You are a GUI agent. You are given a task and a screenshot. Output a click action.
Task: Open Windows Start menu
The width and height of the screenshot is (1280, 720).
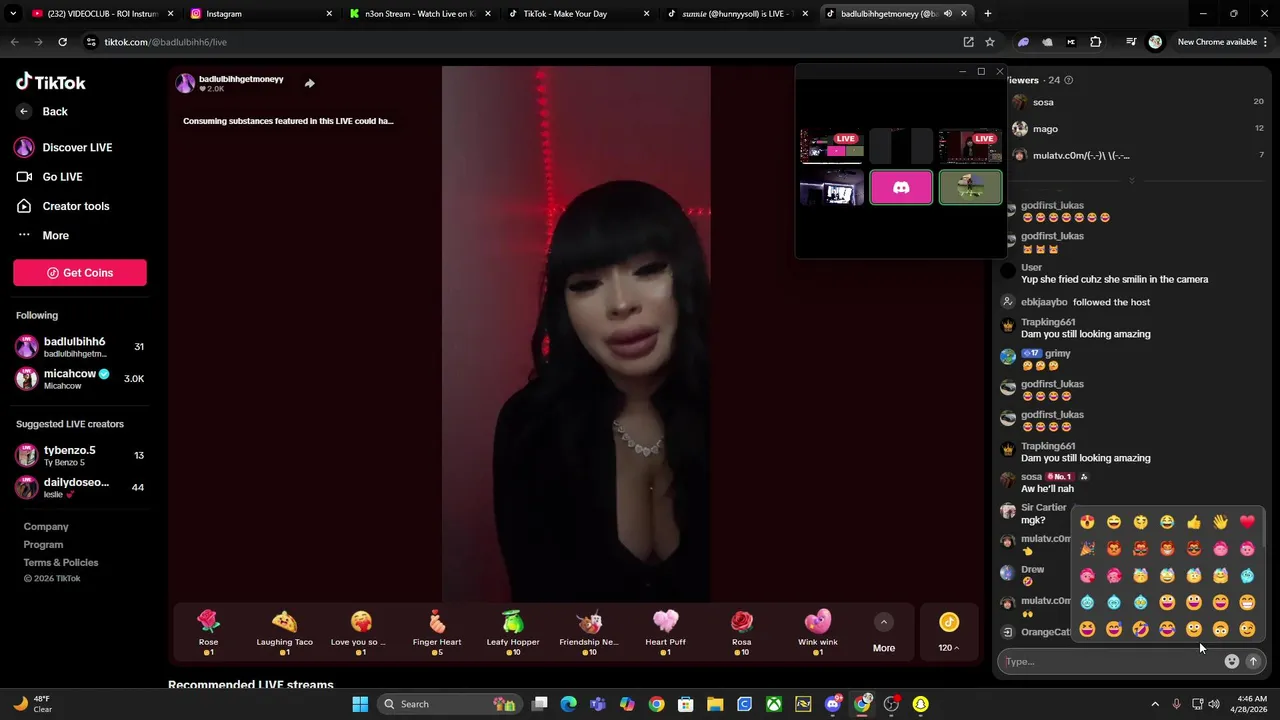[360, 704]
